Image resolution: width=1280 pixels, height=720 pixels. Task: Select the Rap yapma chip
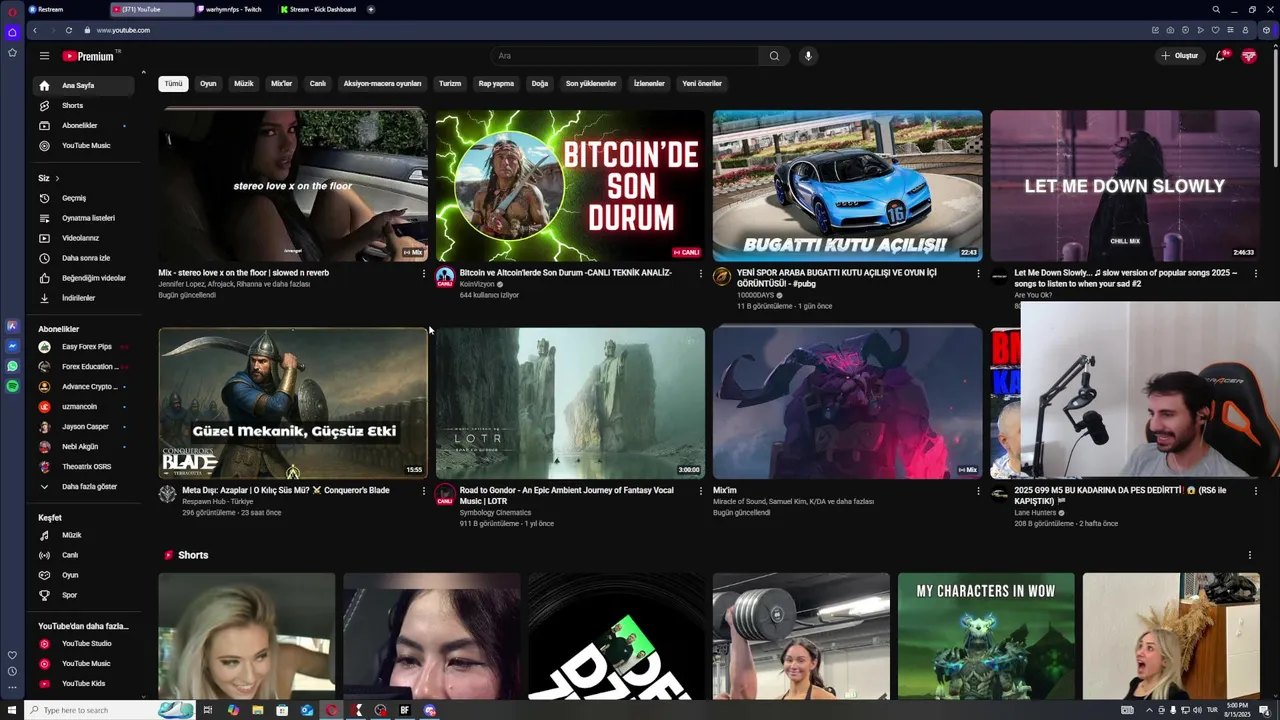coord(496,84)
